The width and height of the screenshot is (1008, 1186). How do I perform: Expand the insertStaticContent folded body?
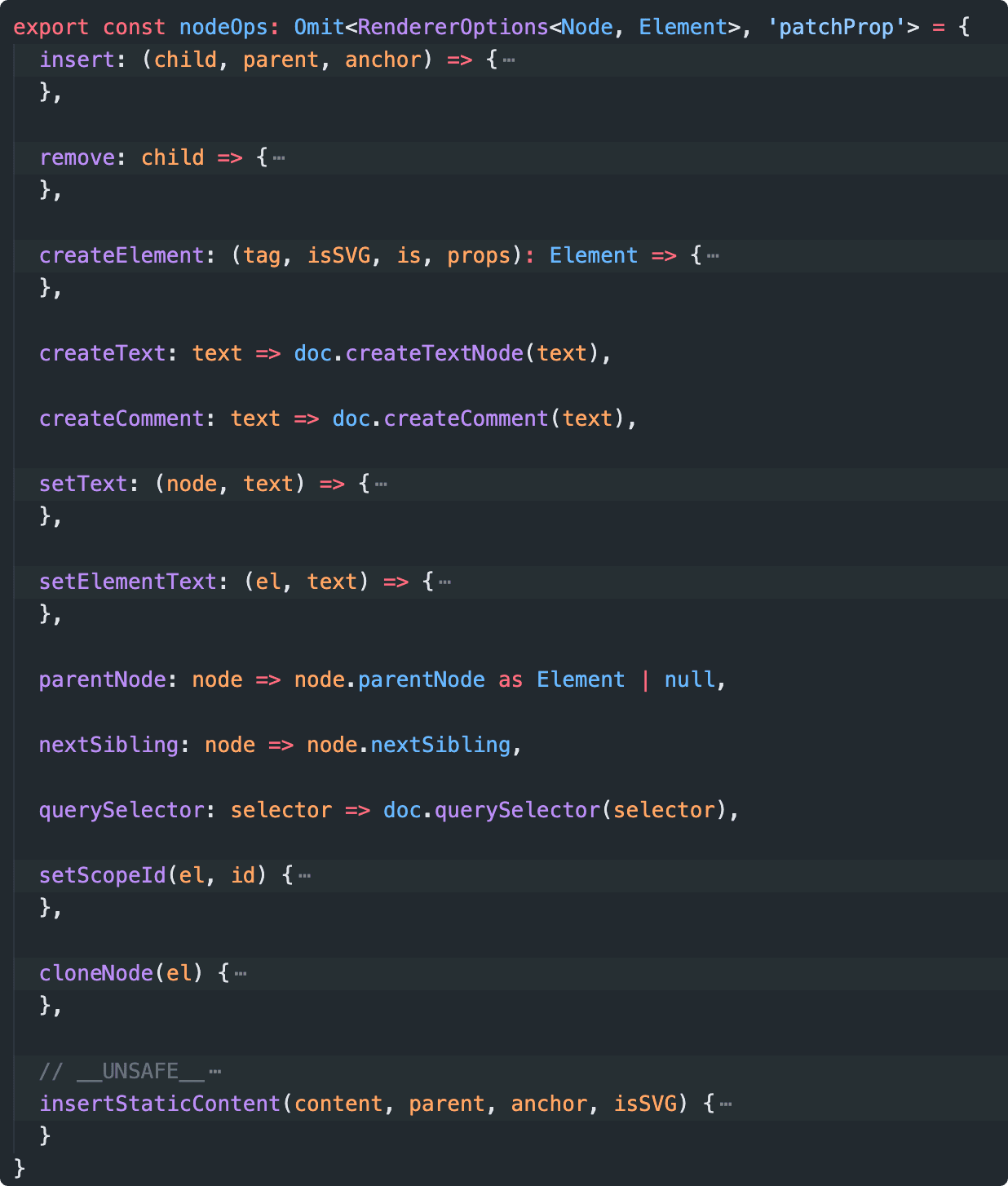point(726,1104)
